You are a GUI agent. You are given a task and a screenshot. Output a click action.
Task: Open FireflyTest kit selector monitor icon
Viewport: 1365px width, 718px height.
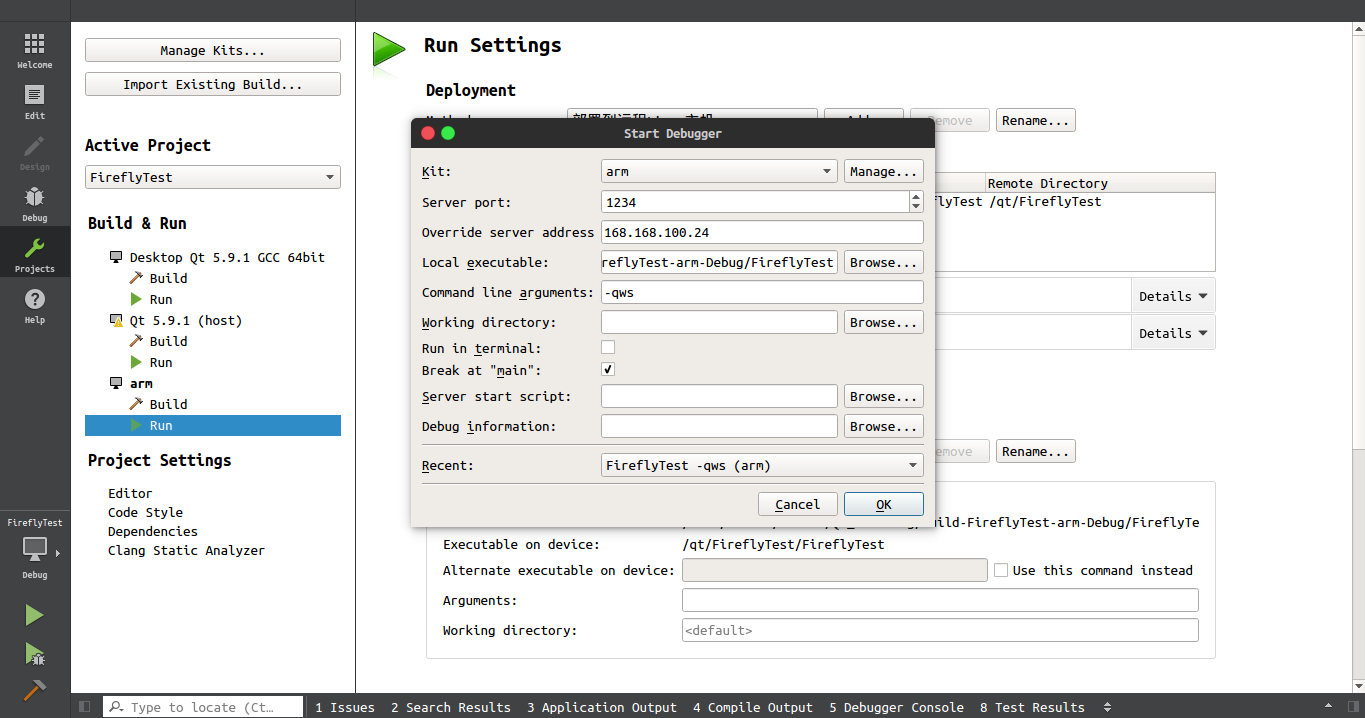35,549
